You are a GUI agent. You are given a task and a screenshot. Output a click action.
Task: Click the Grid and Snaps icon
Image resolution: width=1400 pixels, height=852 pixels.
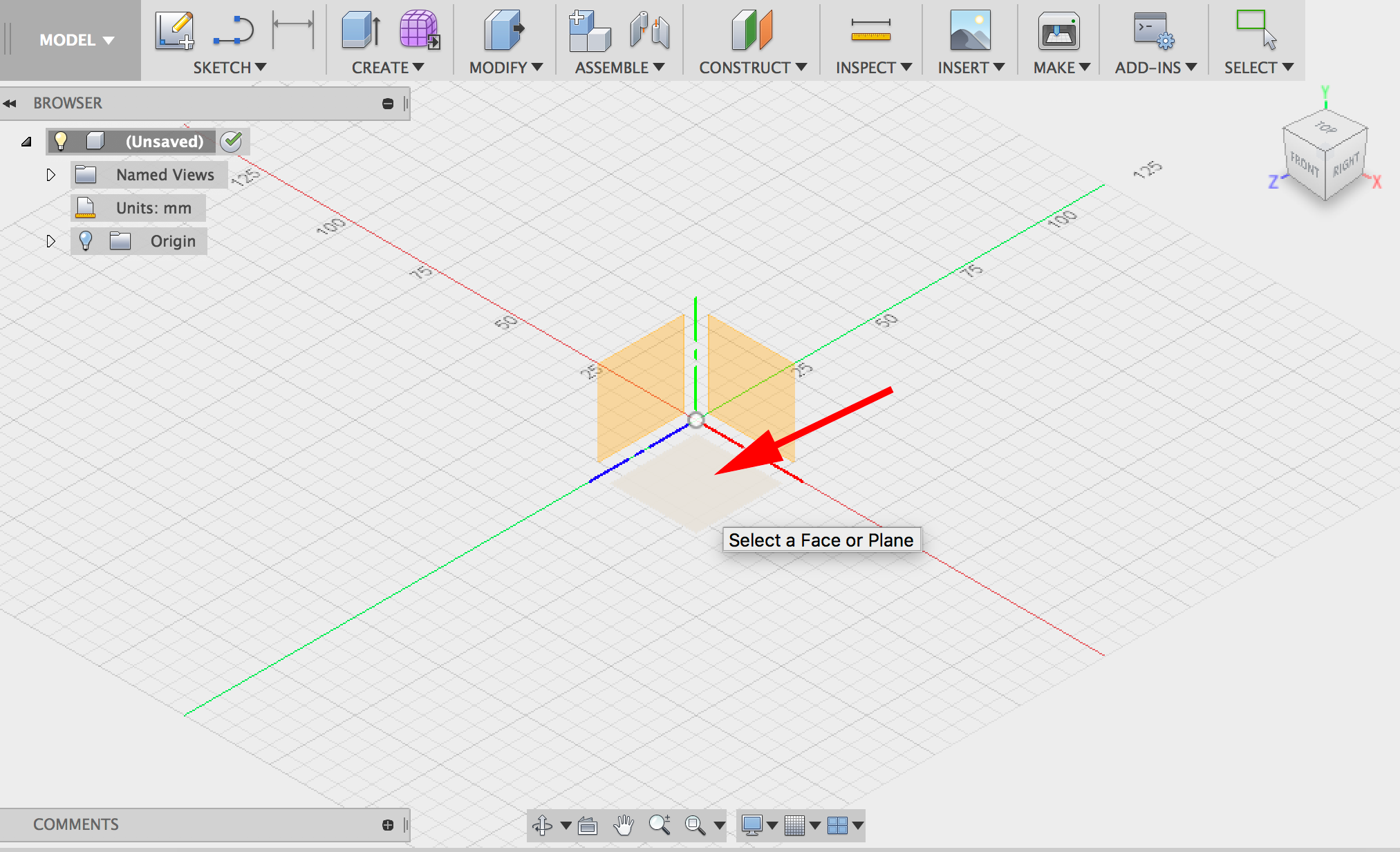coord(794,825)
